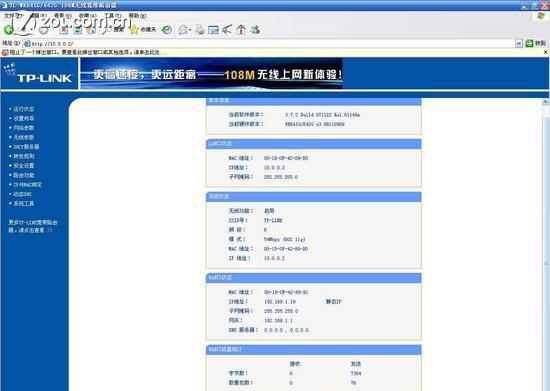Click the magnifier Search toolbar button
The image size is (550, 391).
pyautogui.click(x=113, y=30)
